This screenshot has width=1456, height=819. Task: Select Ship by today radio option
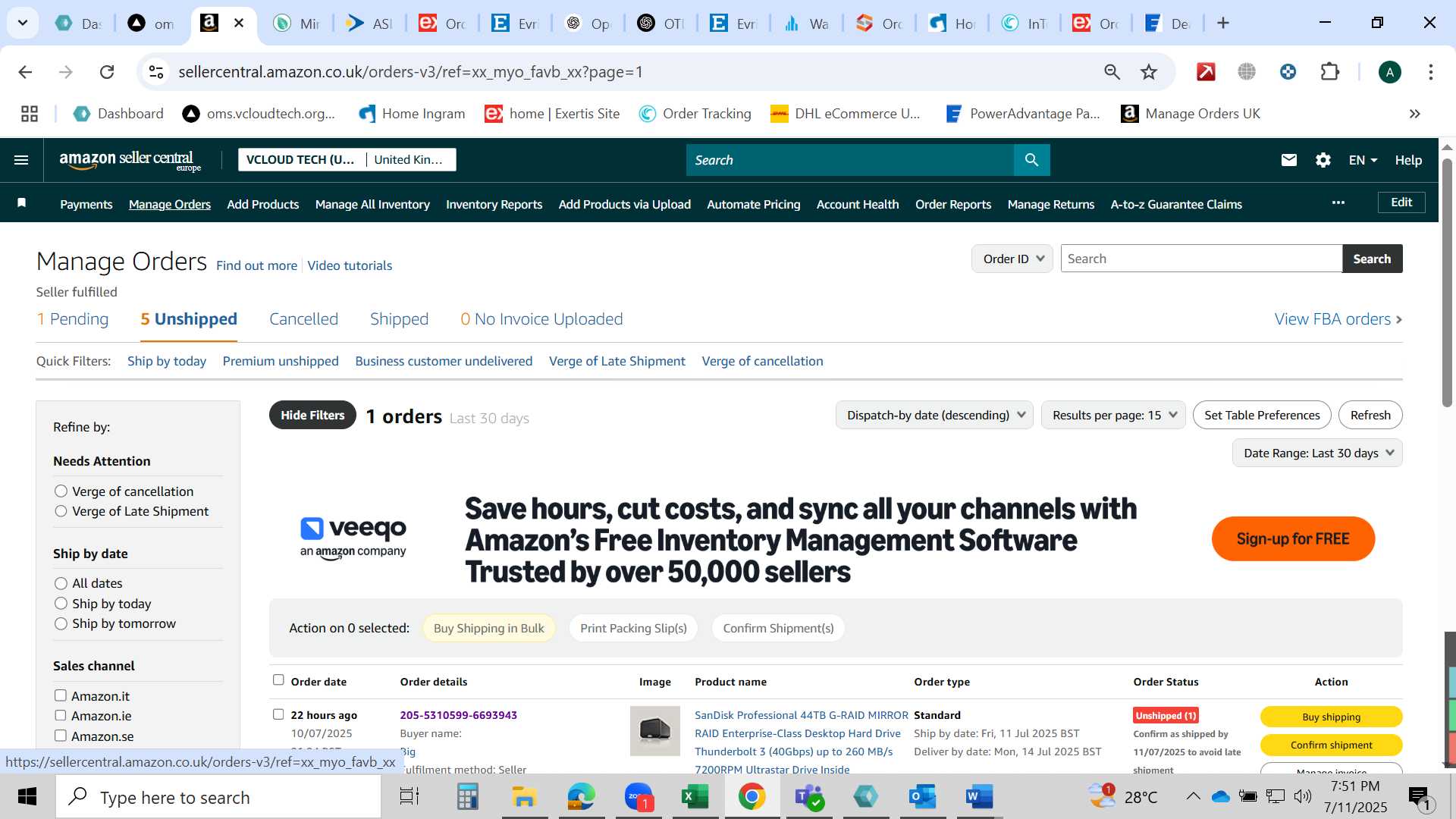click(x=61, y=604)
